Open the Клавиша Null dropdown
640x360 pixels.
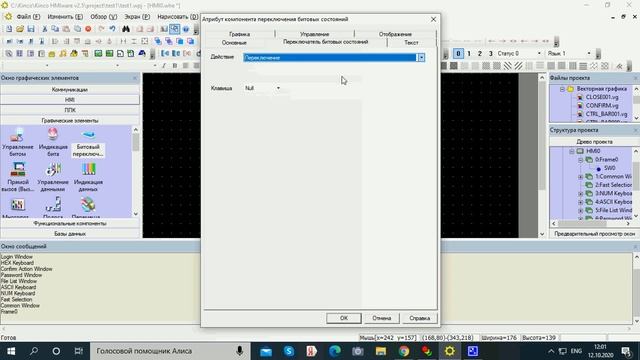pos(278,88)
